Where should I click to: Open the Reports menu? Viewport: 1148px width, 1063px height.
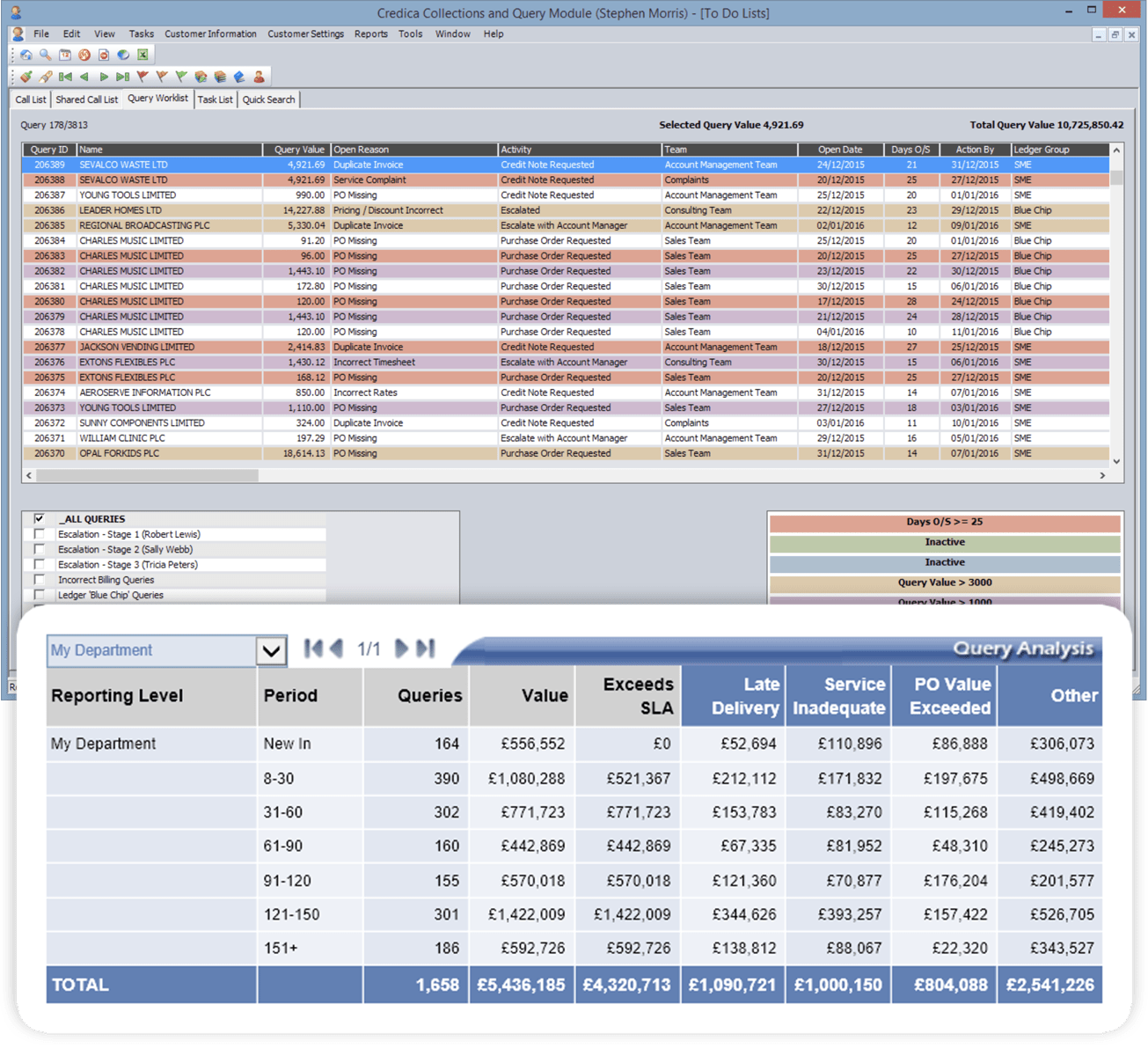tap(370, 33)
